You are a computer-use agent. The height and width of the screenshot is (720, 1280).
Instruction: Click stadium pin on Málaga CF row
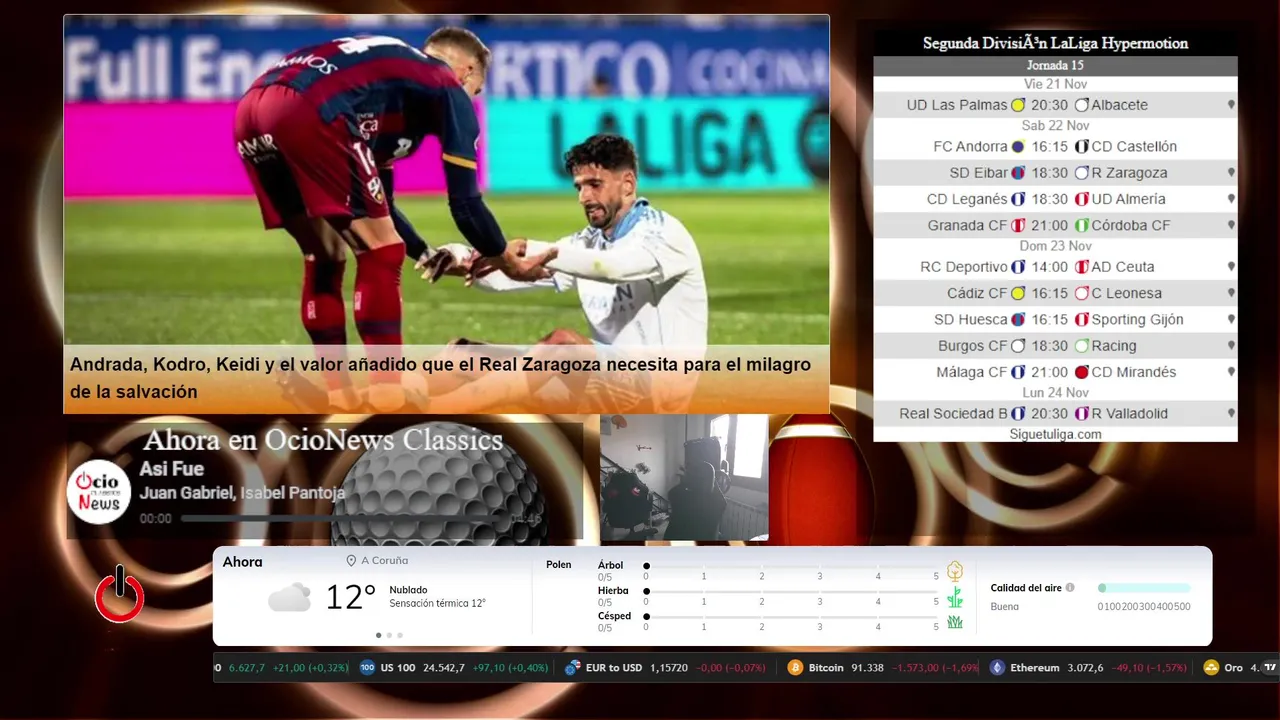(x=1231, y=372)
